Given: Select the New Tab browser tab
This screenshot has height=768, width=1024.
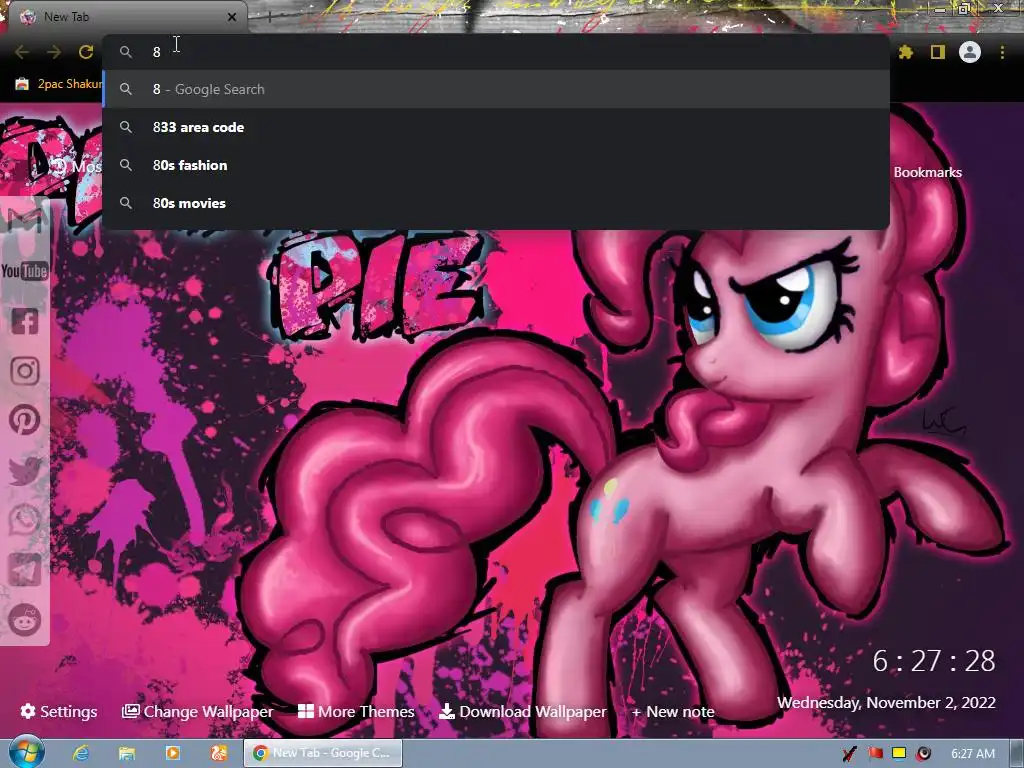Looking at the screenshot, I should [x=127, y=17].
